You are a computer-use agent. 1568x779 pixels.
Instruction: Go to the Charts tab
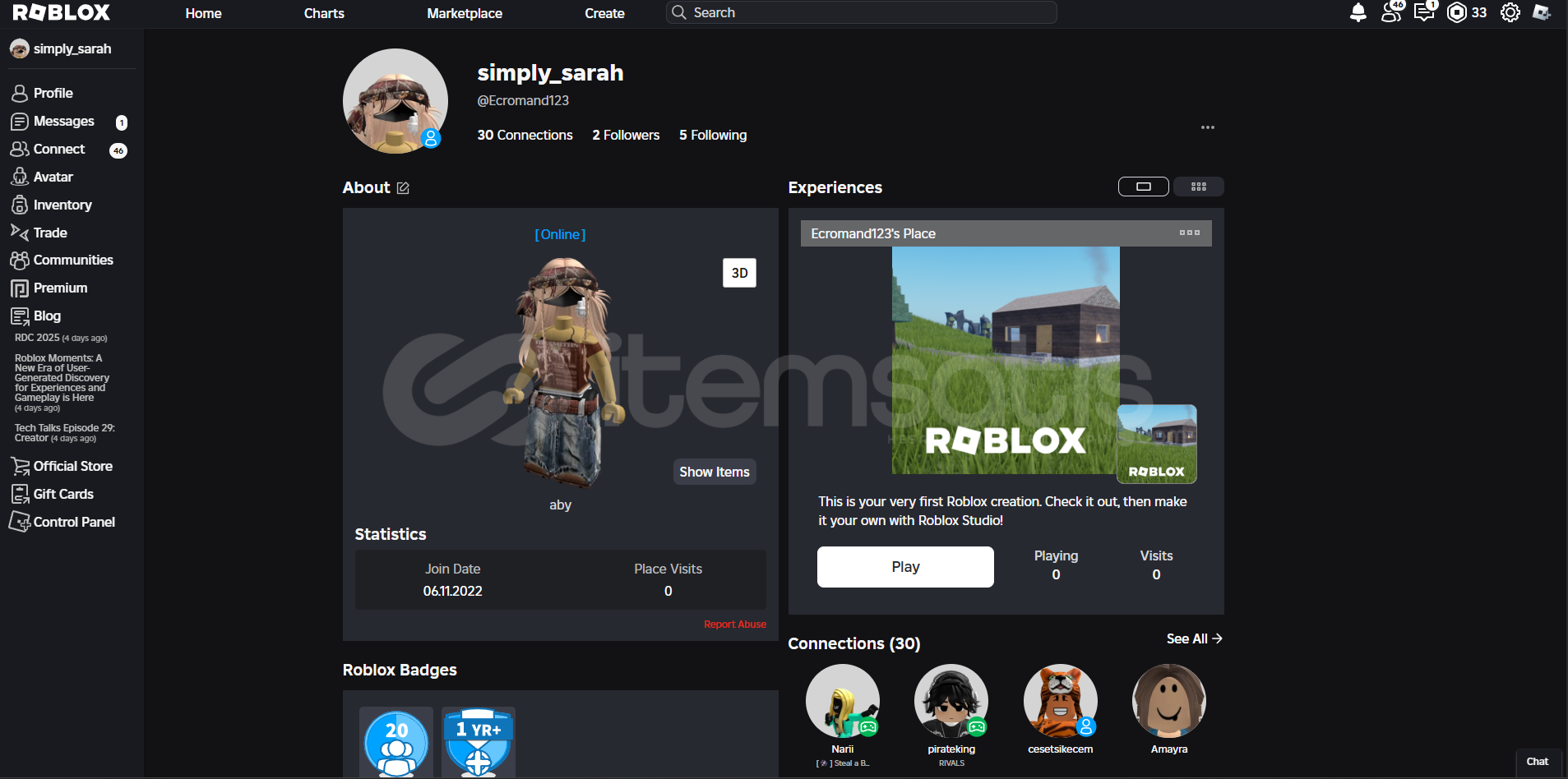[324, 13]
